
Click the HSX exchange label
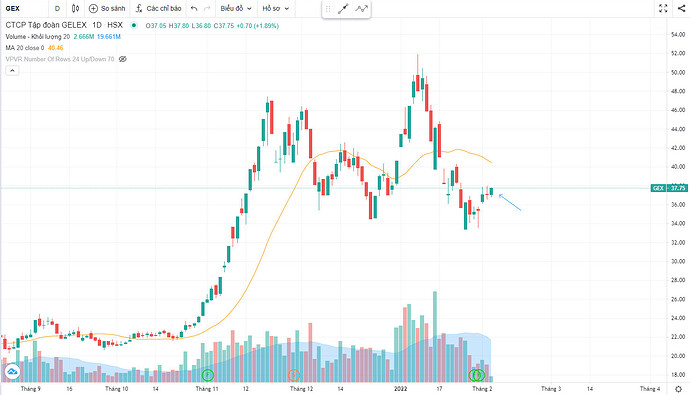point(115,25)
